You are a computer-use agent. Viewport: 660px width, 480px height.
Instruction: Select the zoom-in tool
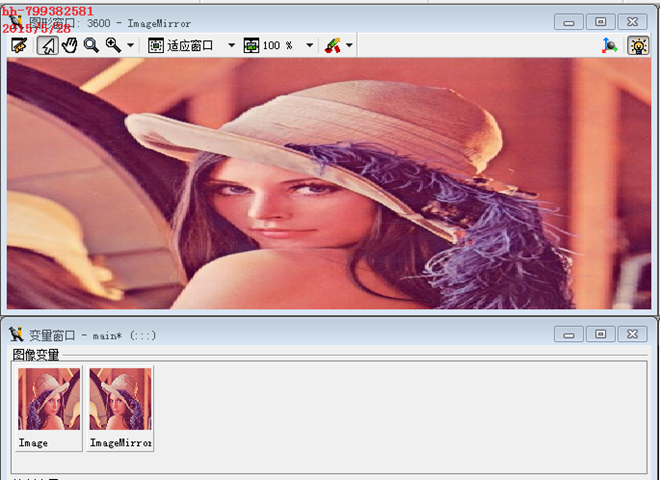coord(113,45)
